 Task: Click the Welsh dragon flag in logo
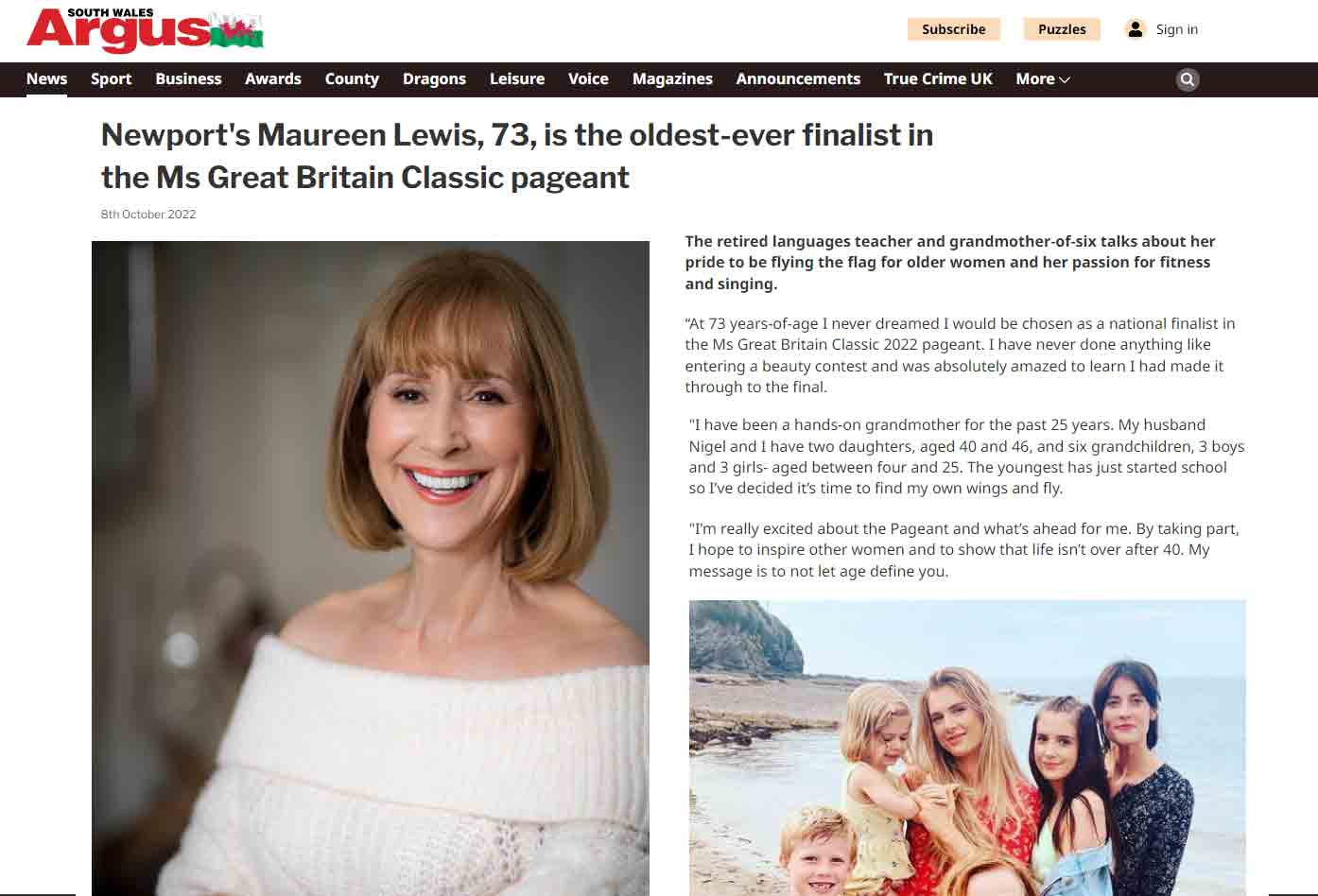(236, 32)
